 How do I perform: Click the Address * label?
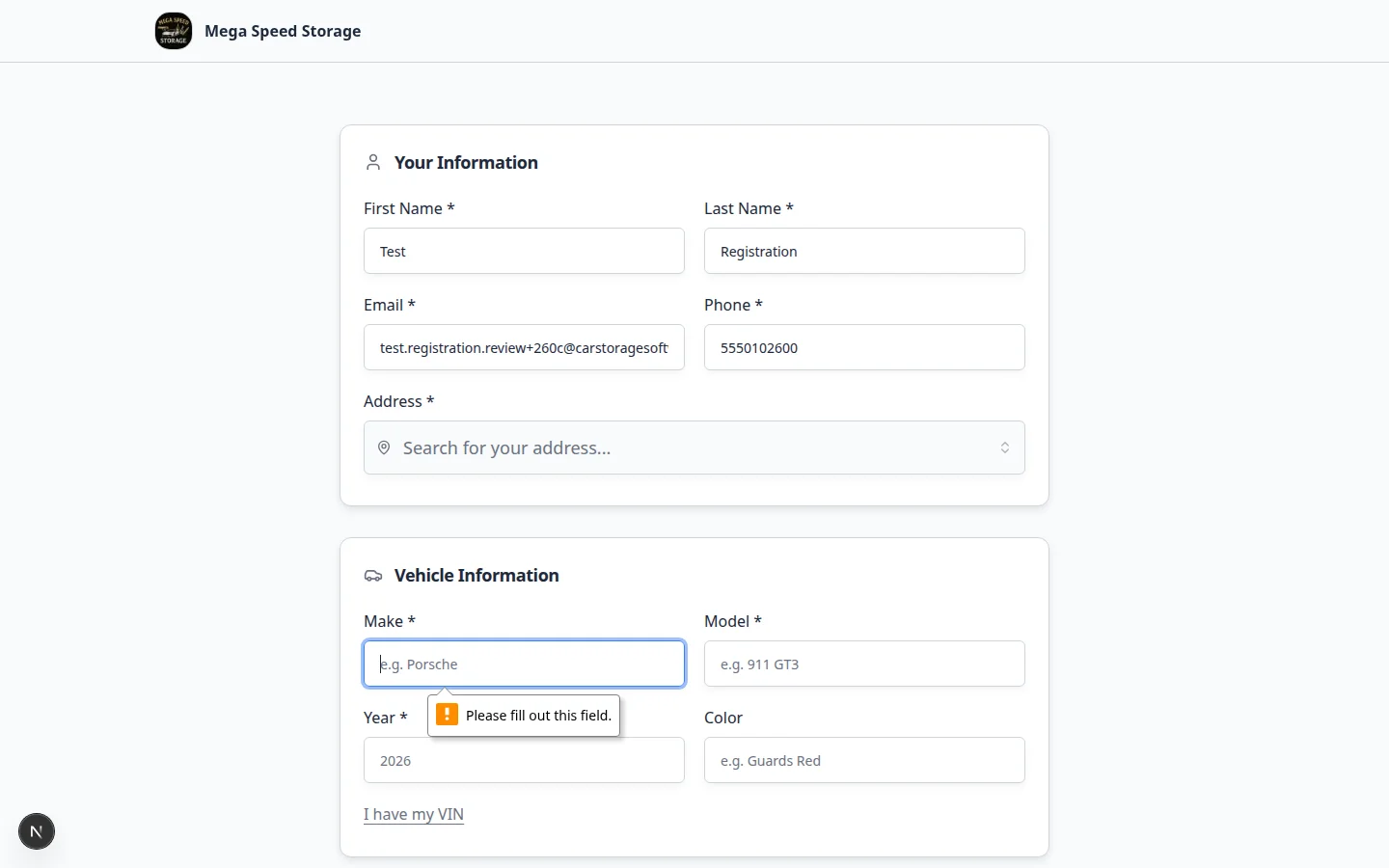[398, 401]
